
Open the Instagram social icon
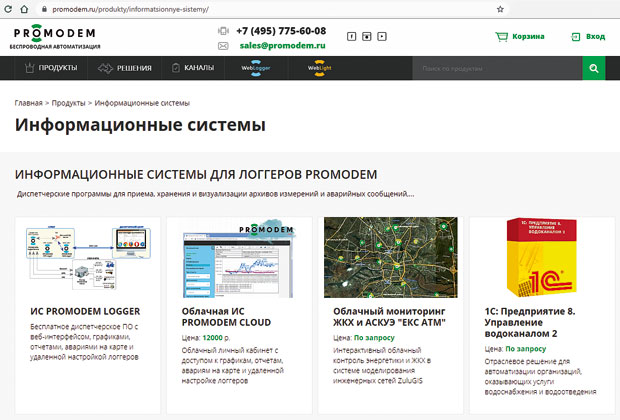tap(367, 36)
